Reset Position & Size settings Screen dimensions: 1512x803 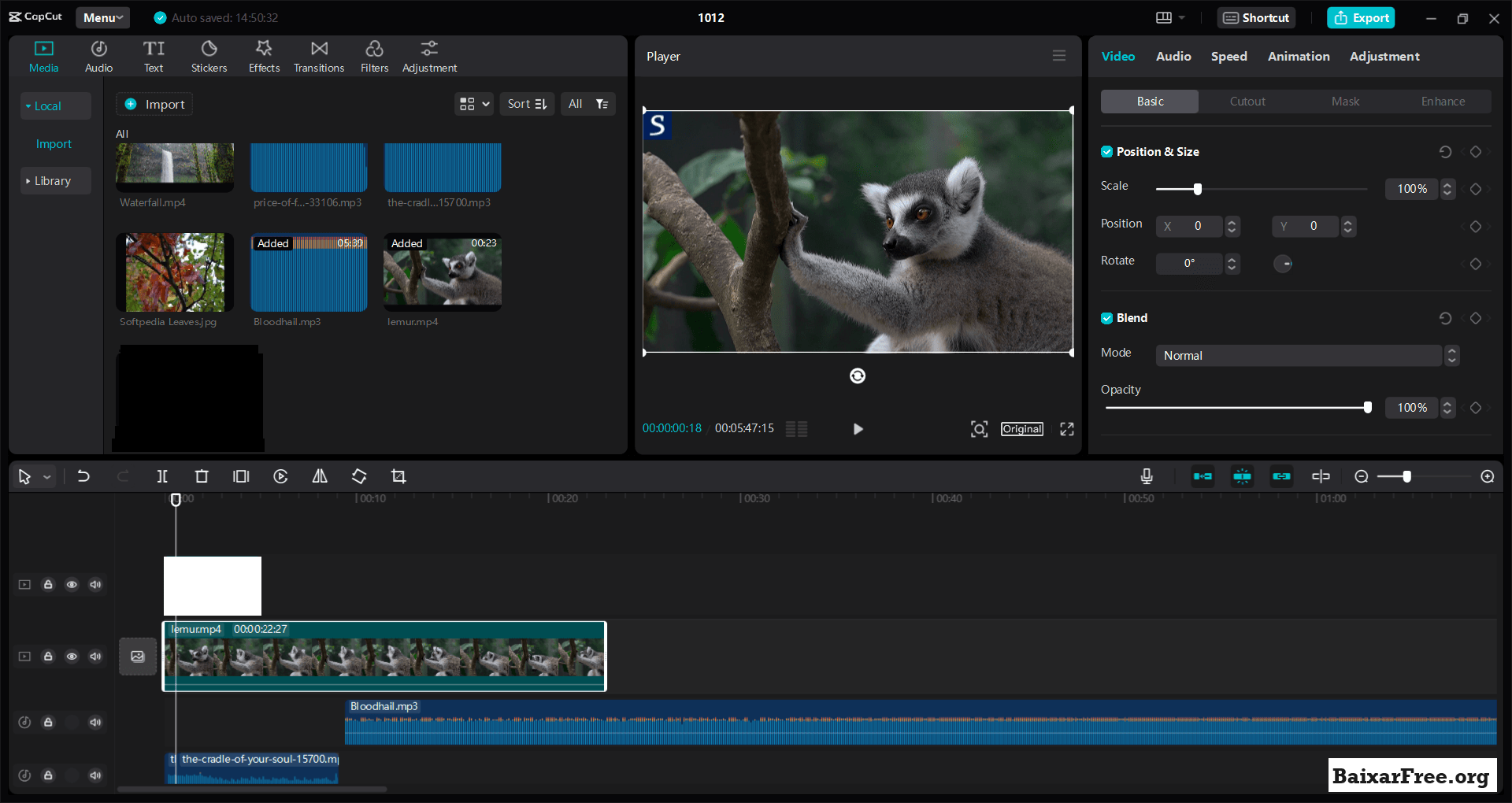(x=1445, y=152)
